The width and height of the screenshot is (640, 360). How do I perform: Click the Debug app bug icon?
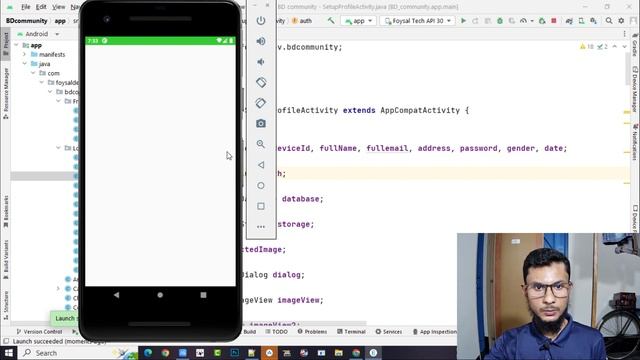[500, 21]
